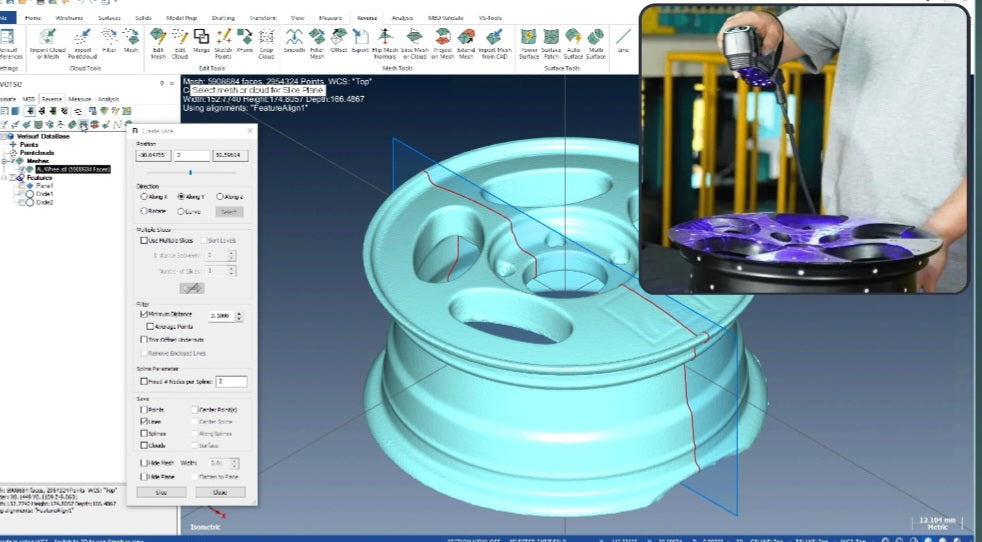Click the Project on Mesh tool
Screen dimensions: 982x542
coord(443,44)
